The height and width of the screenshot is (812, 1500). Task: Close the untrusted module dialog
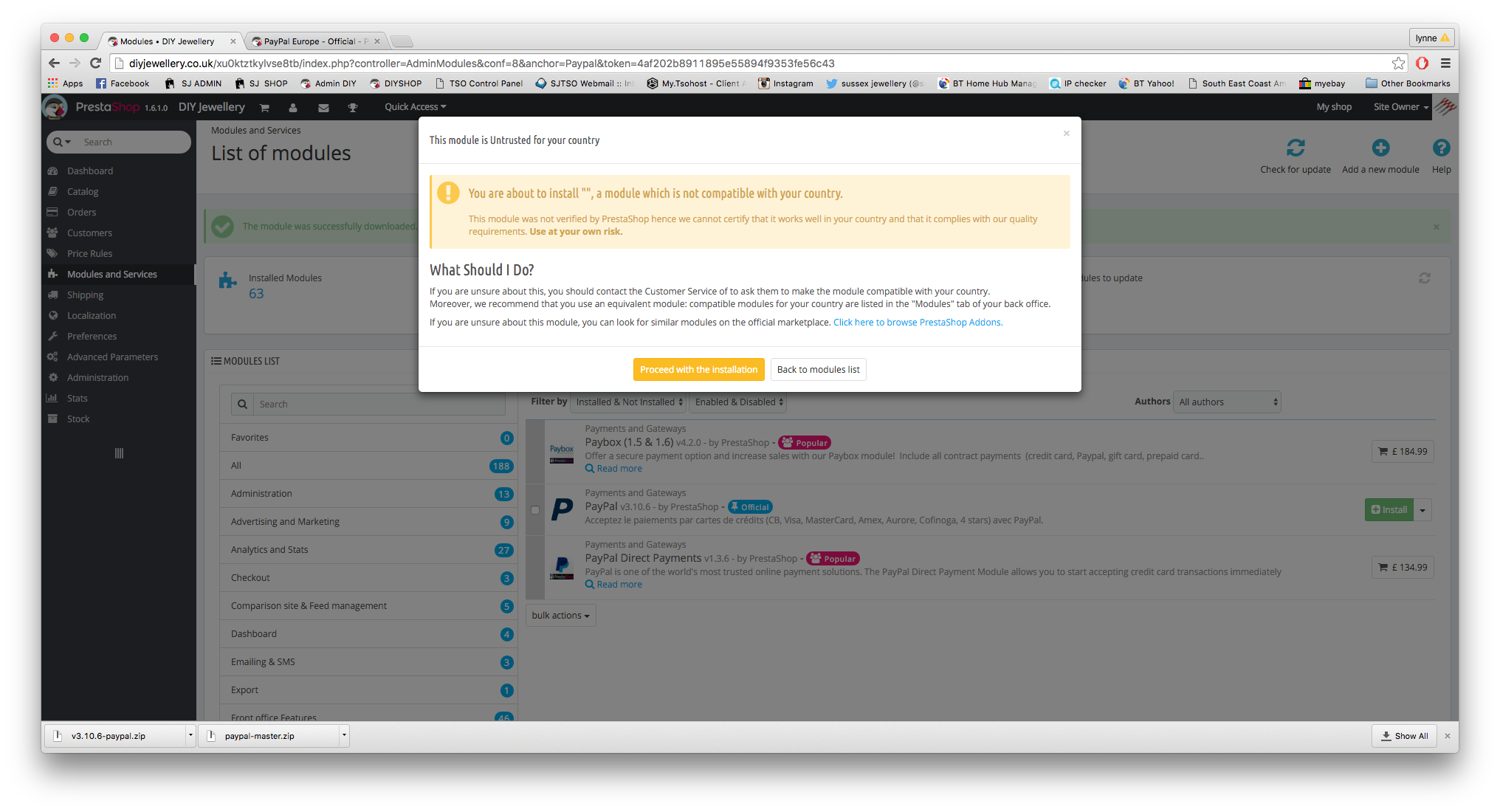(x=1066, y=134)
